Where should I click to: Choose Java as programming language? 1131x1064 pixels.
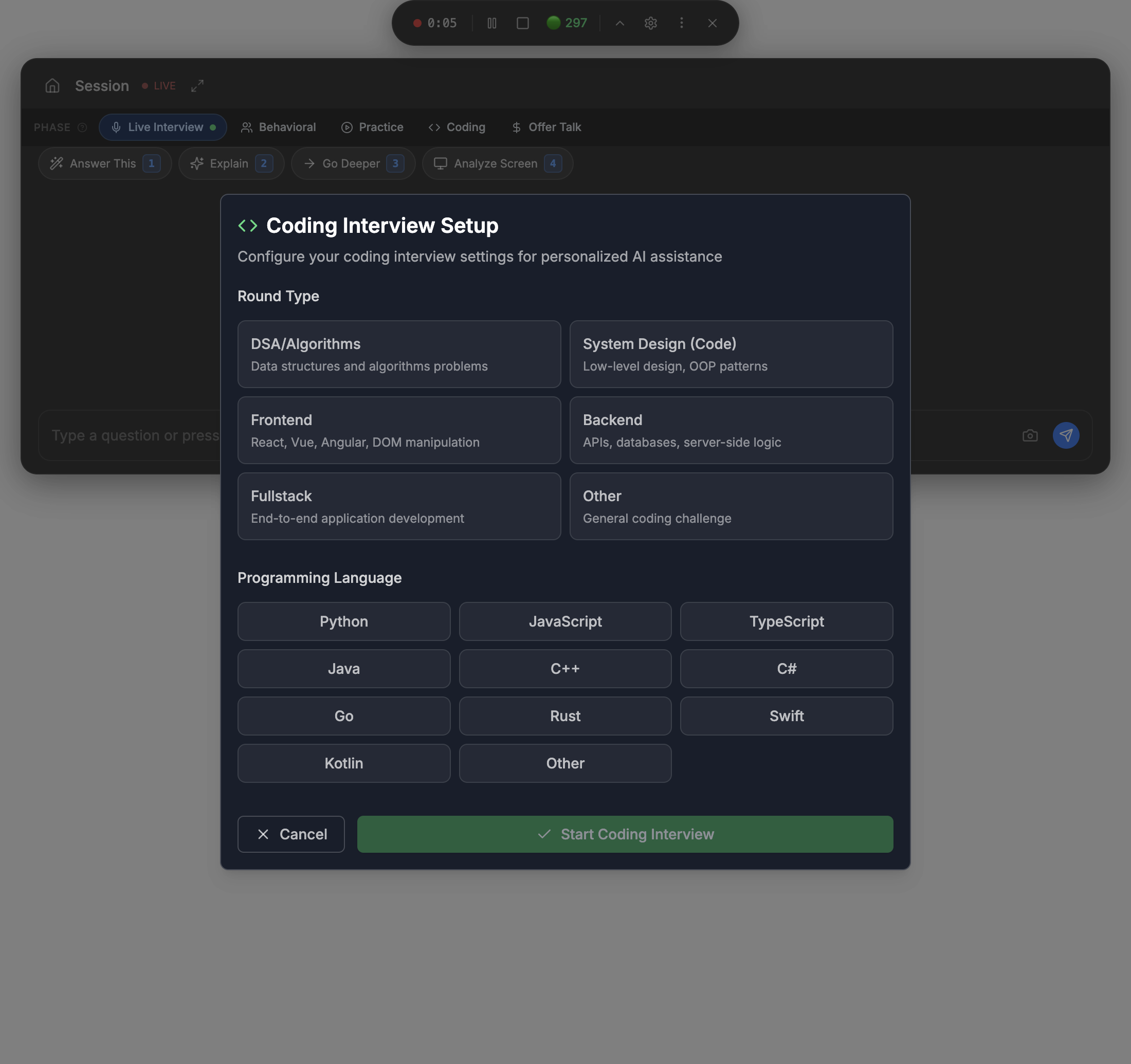tap(344, 669)
